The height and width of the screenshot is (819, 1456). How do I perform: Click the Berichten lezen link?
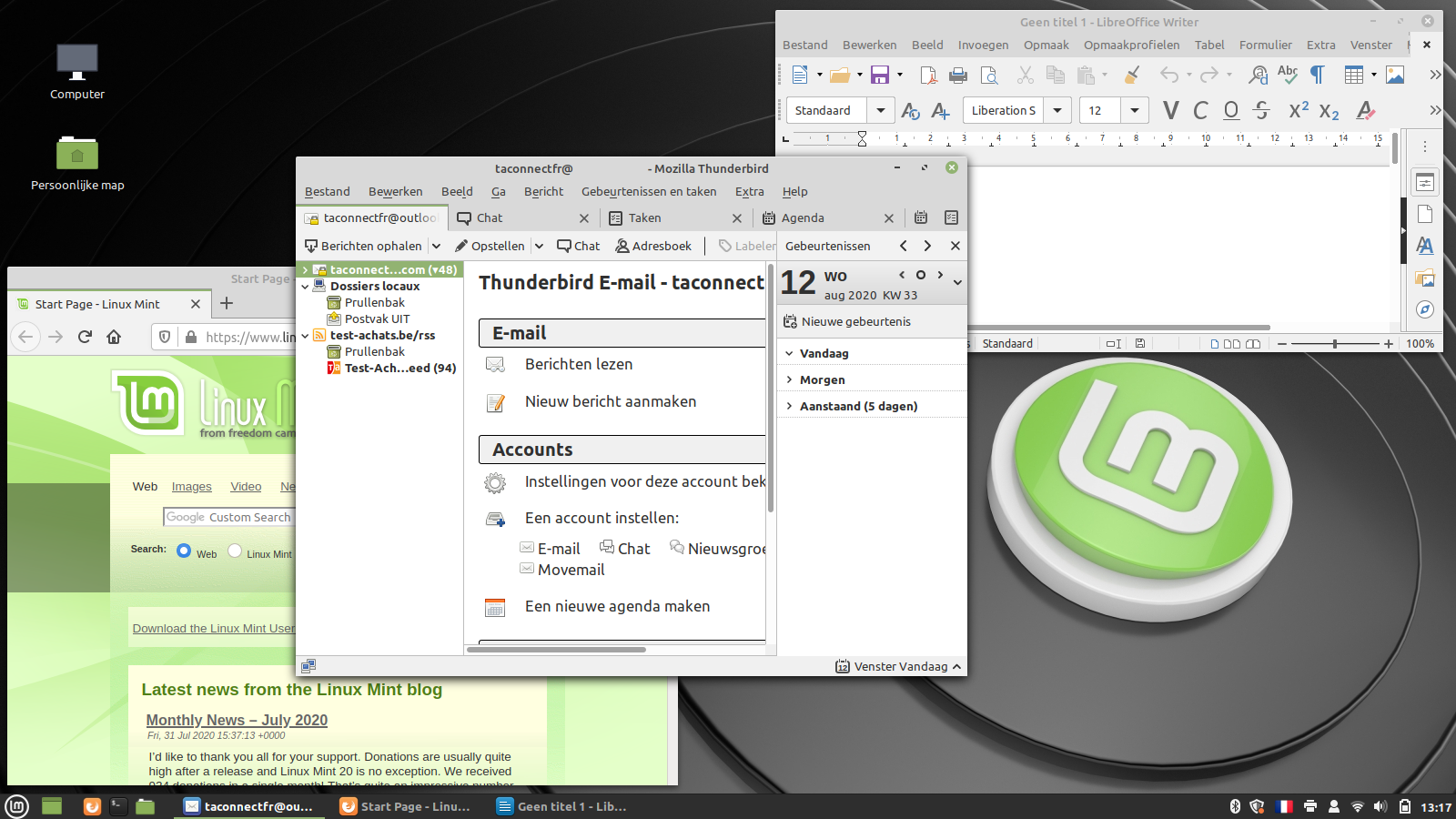(578, 364)
